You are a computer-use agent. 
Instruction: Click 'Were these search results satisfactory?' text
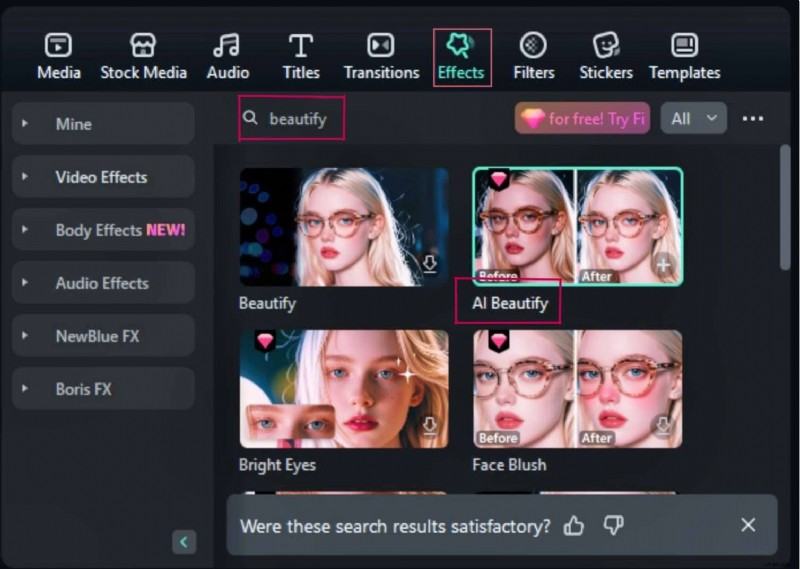395,526
